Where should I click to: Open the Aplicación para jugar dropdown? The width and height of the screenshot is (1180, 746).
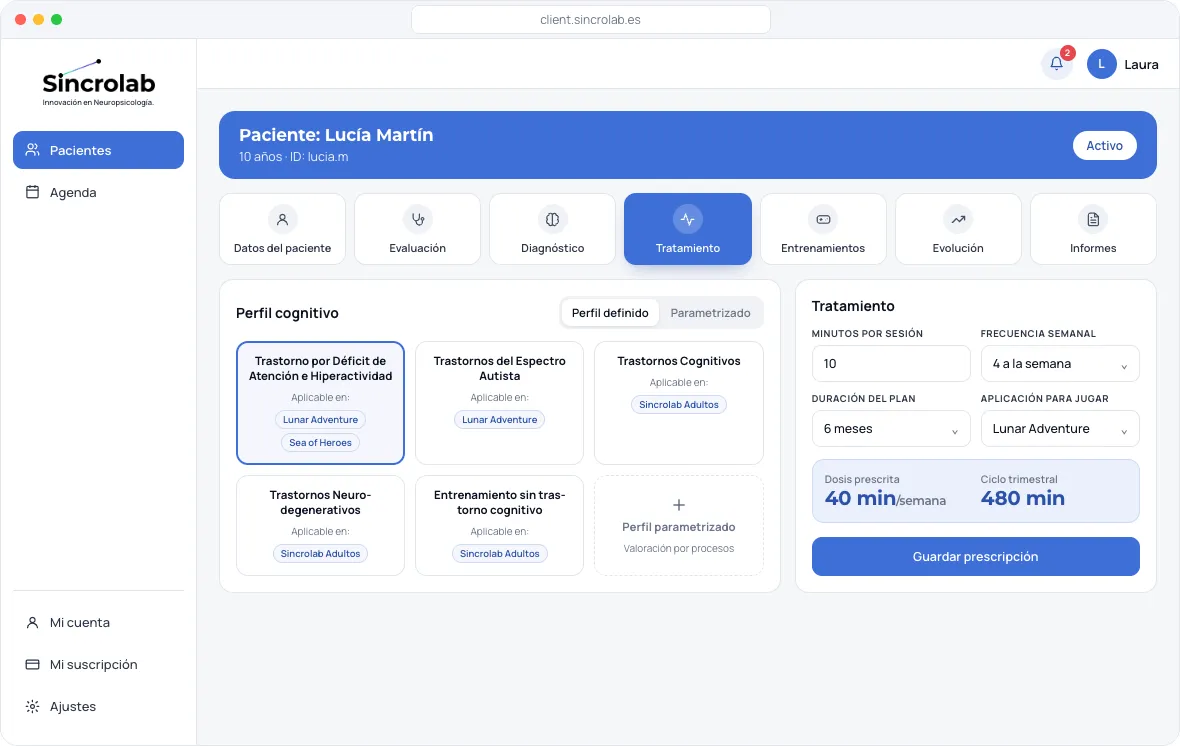1060,428
